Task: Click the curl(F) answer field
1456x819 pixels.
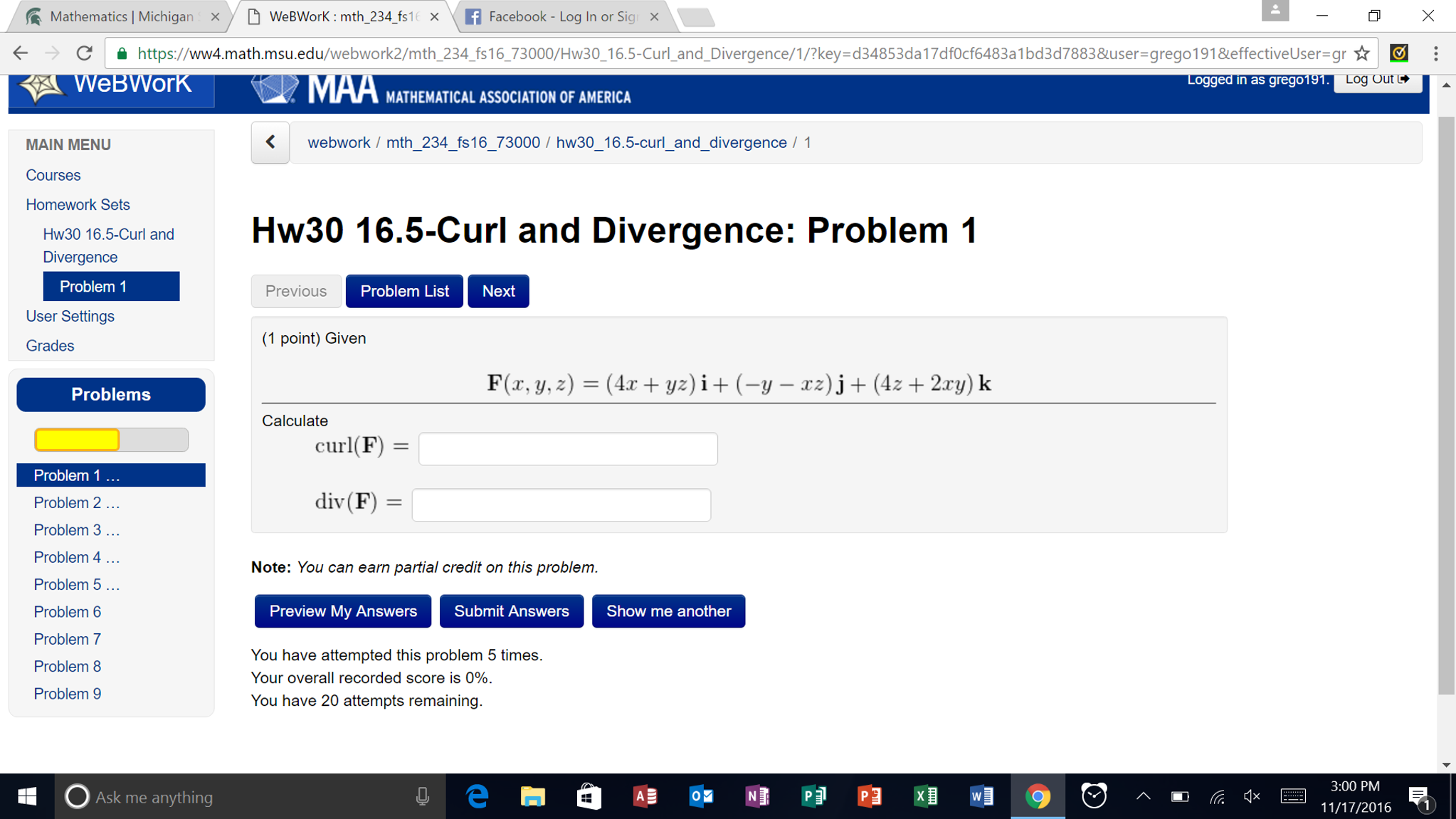Action: (x=568, y=448)
